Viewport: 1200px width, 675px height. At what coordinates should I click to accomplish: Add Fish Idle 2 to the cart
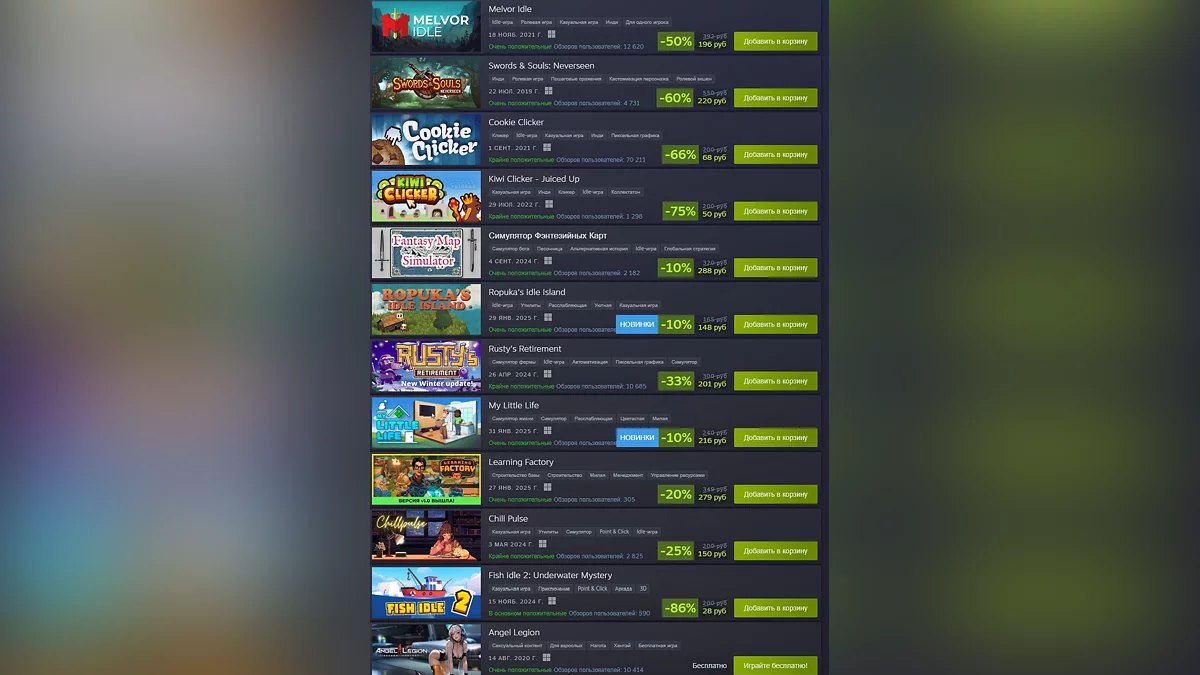point(775,608)
